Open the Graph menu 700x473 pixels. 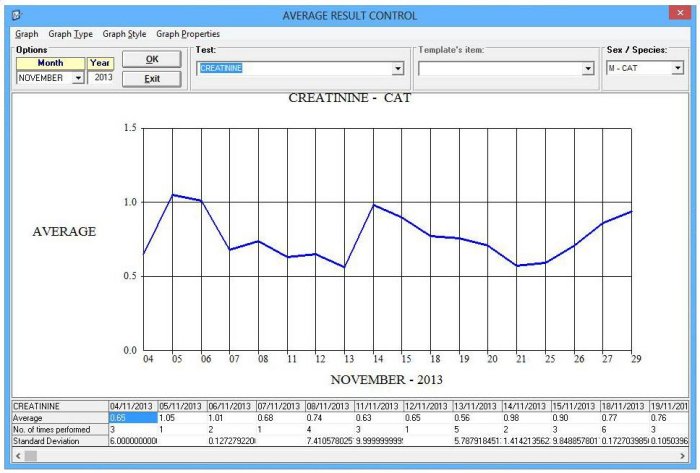[x=27, y=34]
